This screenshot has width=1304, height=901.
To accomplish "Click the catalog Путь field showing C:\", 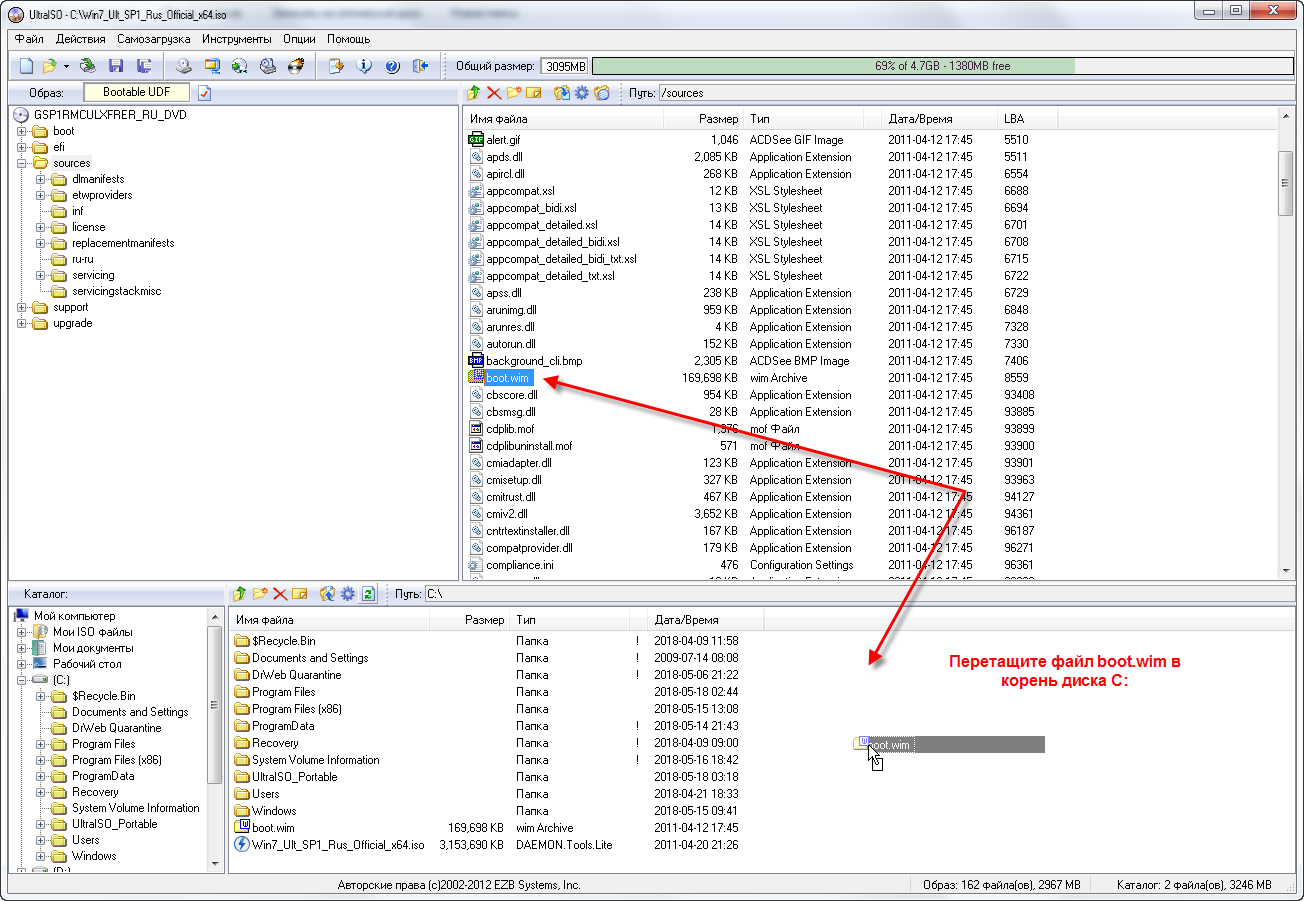I will (x=859, y=594).
